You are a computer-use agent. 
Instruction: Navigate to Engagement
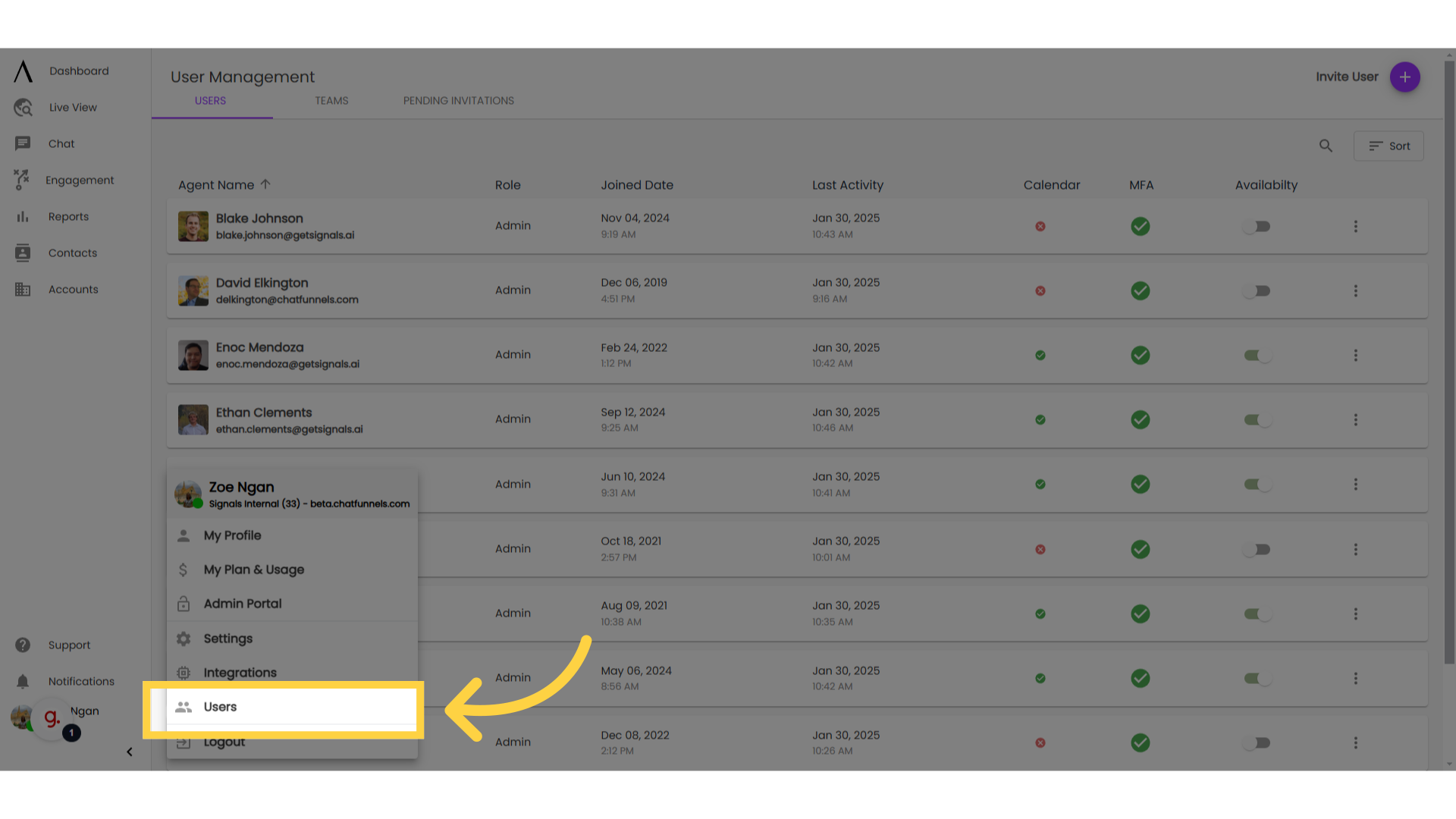point(79,180)
